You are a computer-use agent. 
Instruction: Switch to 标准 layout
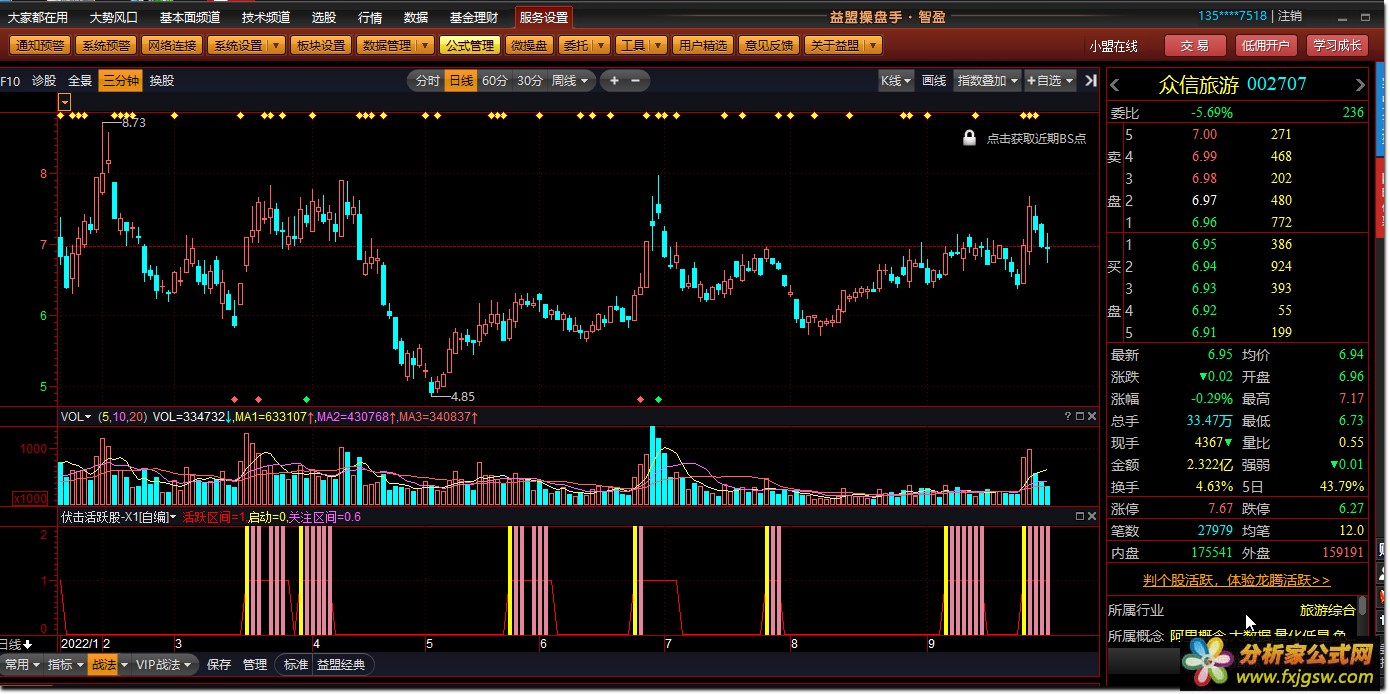[296, 665]
